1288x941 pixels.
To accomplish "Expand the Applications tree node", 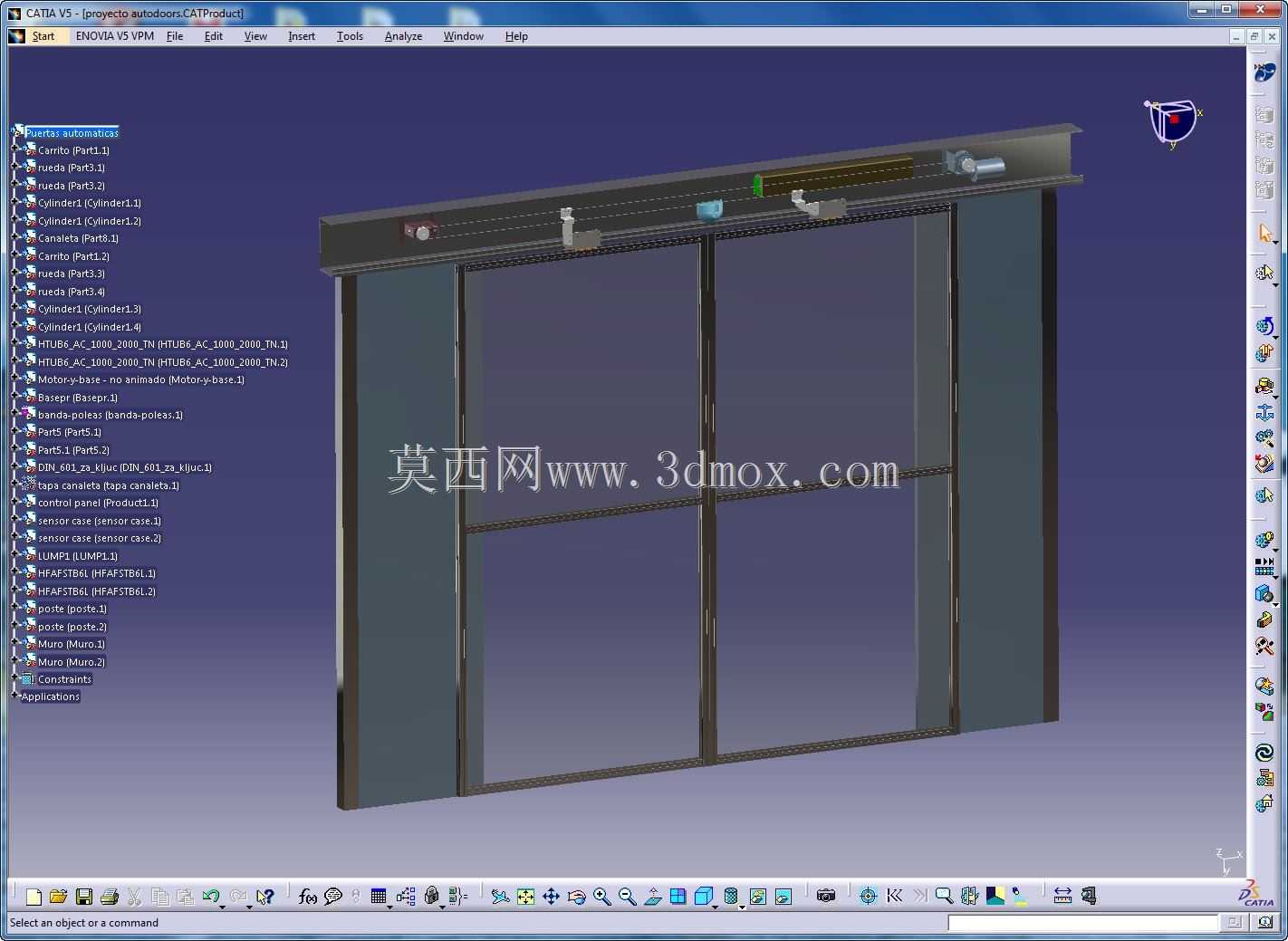I will [x=15, y=696].
